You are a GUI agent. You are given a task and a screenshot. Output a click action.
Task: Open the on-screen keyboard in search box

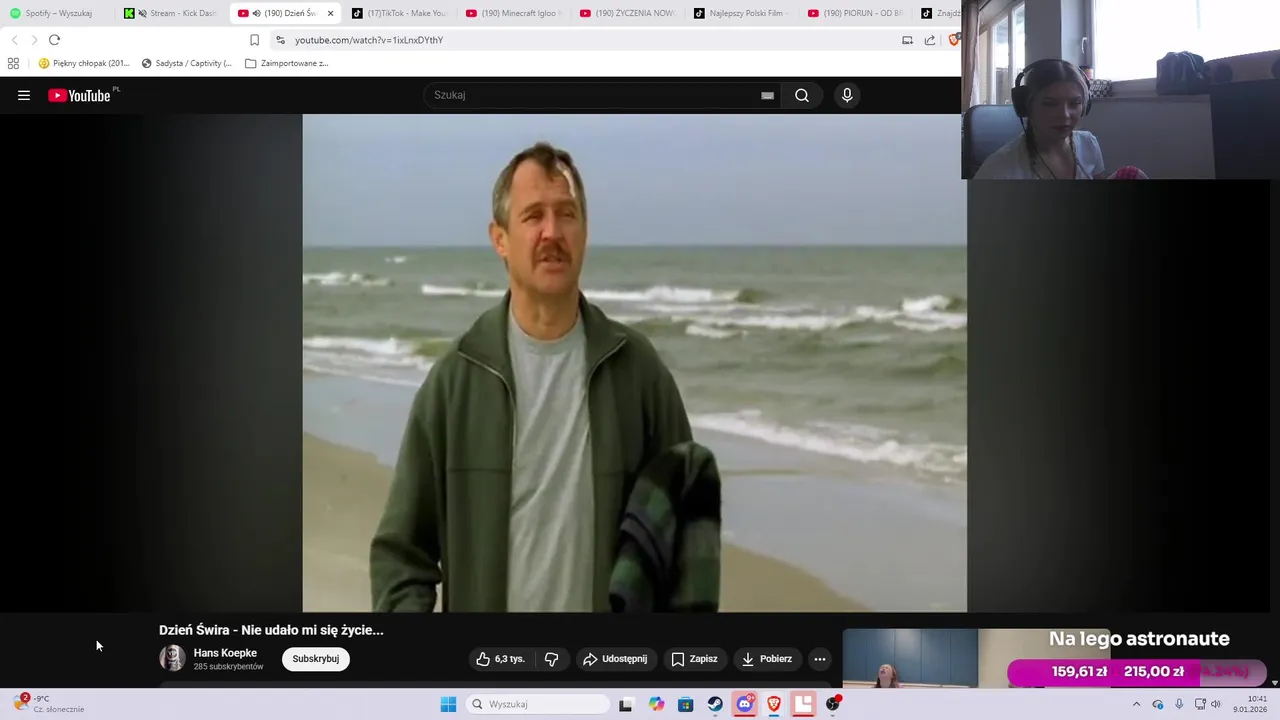767,95
